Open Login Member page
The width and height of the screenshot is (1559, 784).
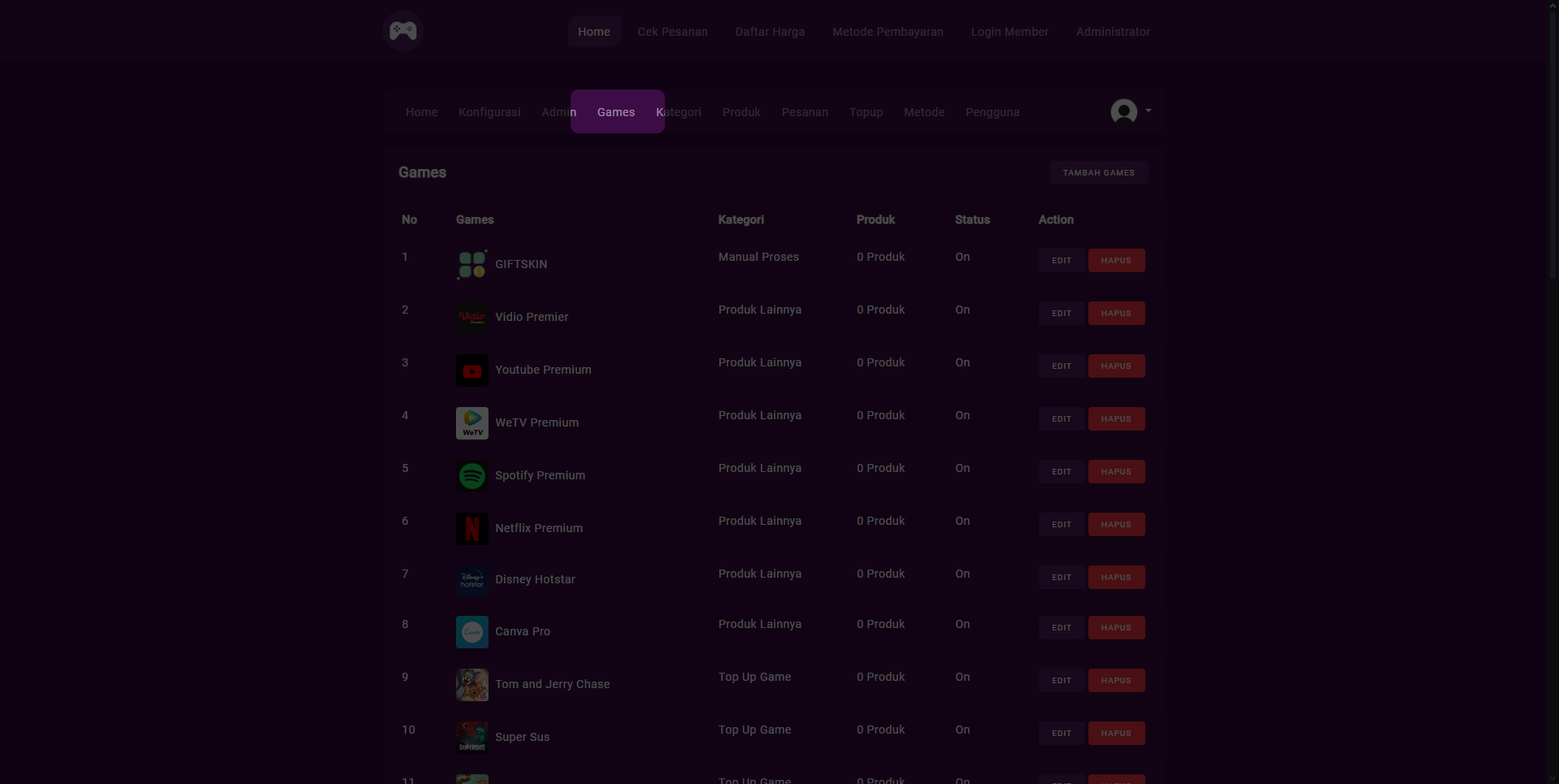point(1010,32)
